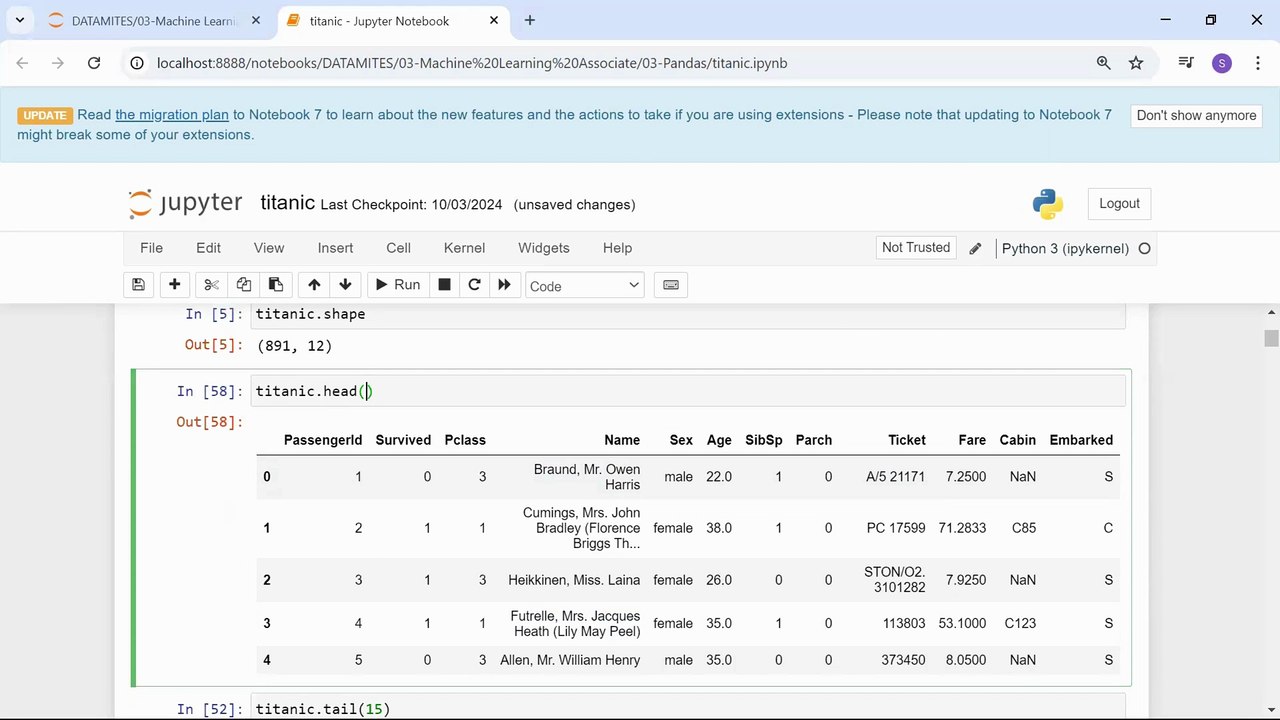The width and height of the screenshot is (1280, 720).
Task: Click the Embarked column header
Action: click(x=1081, y=440)
